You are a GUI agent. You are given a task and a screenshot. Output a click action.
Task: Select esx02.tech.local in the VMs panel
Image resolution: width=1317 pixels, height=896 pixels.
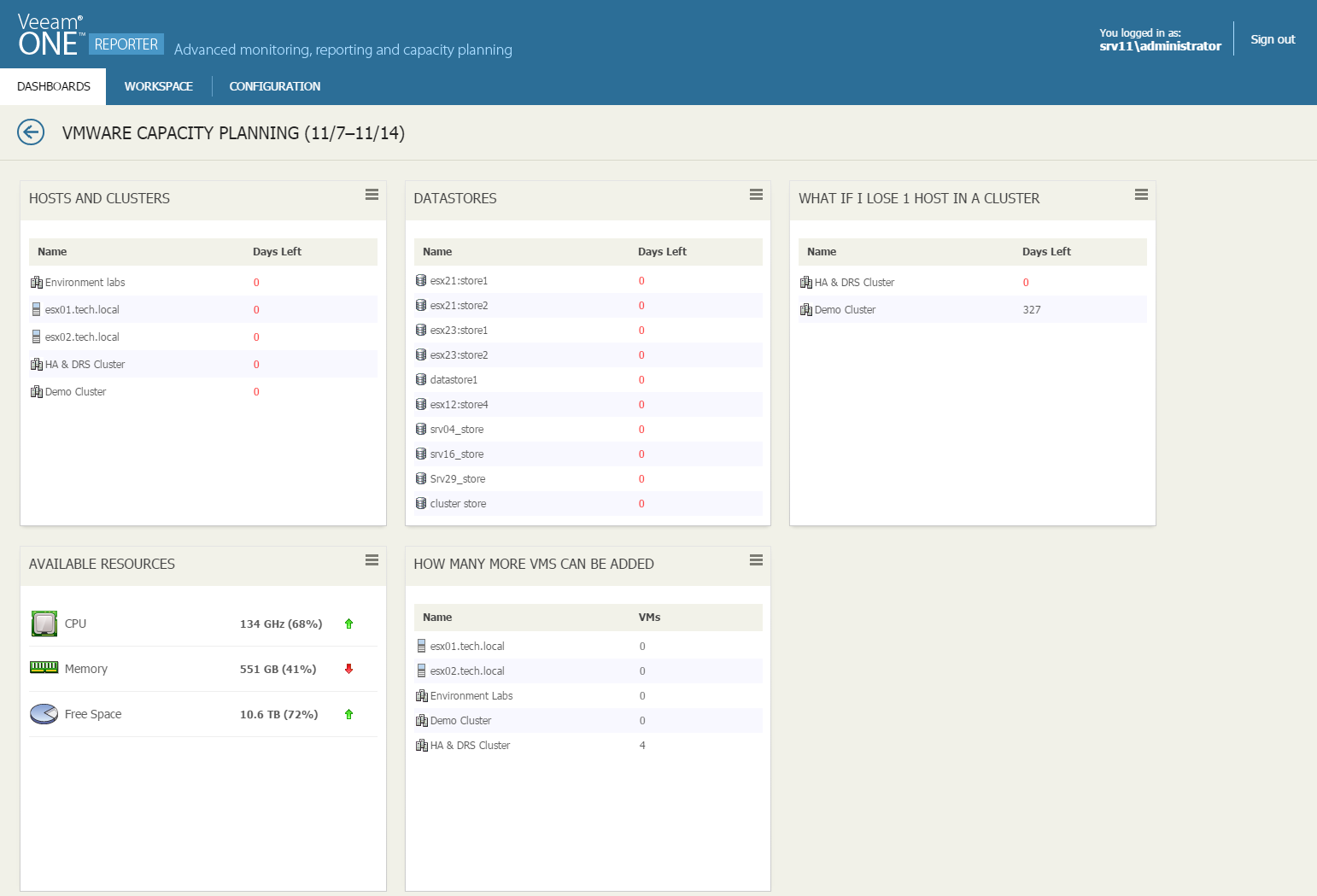(x=588, y=671)
